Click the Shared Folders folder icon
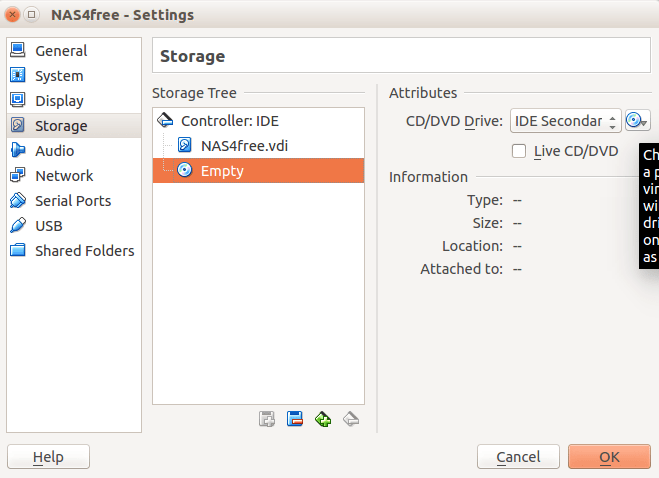Viewport: 659px width, 478px height. coord(18,250)
